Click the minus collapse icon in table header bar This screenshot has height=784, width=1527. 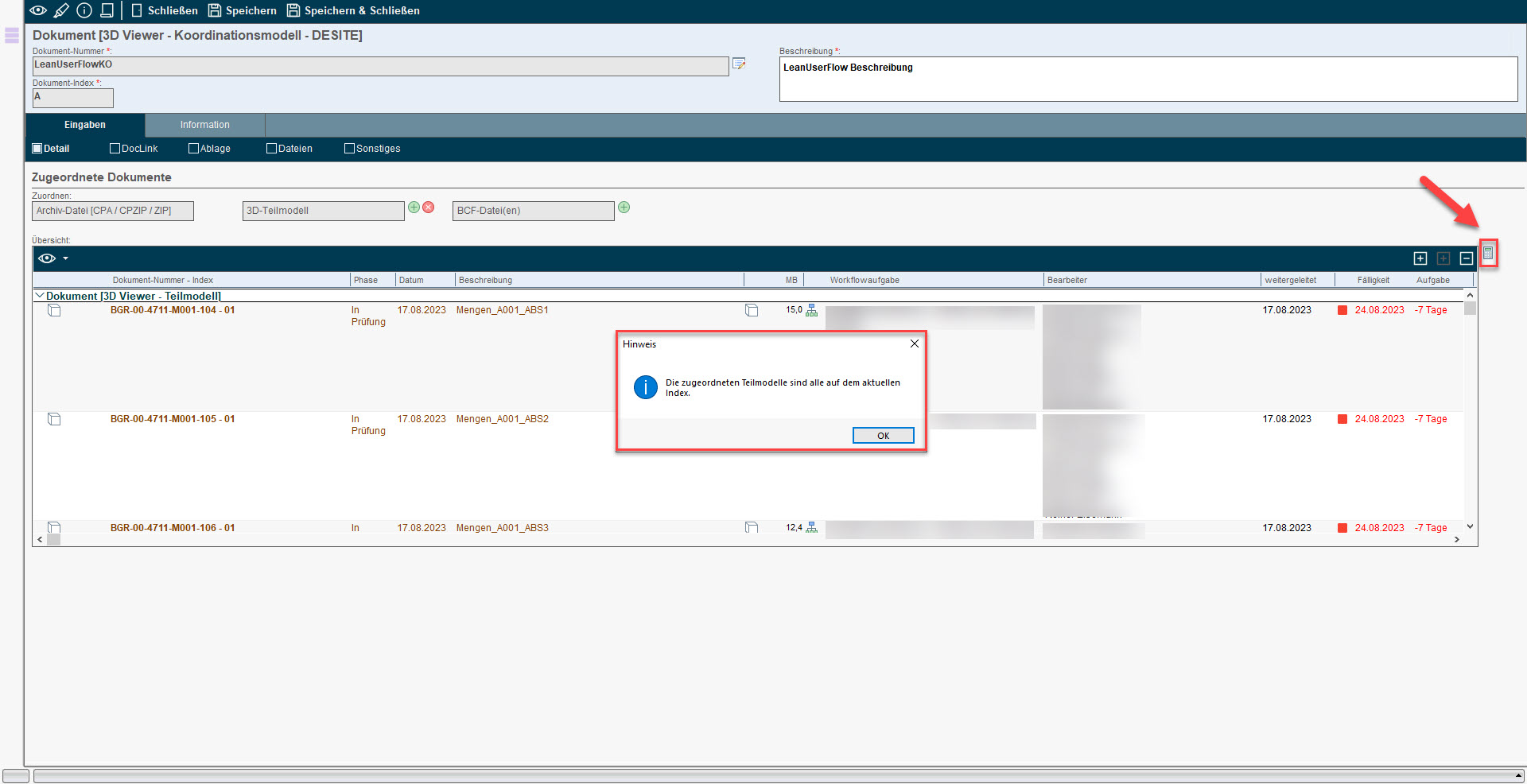pyautogui.click(x=1466, y=258)
